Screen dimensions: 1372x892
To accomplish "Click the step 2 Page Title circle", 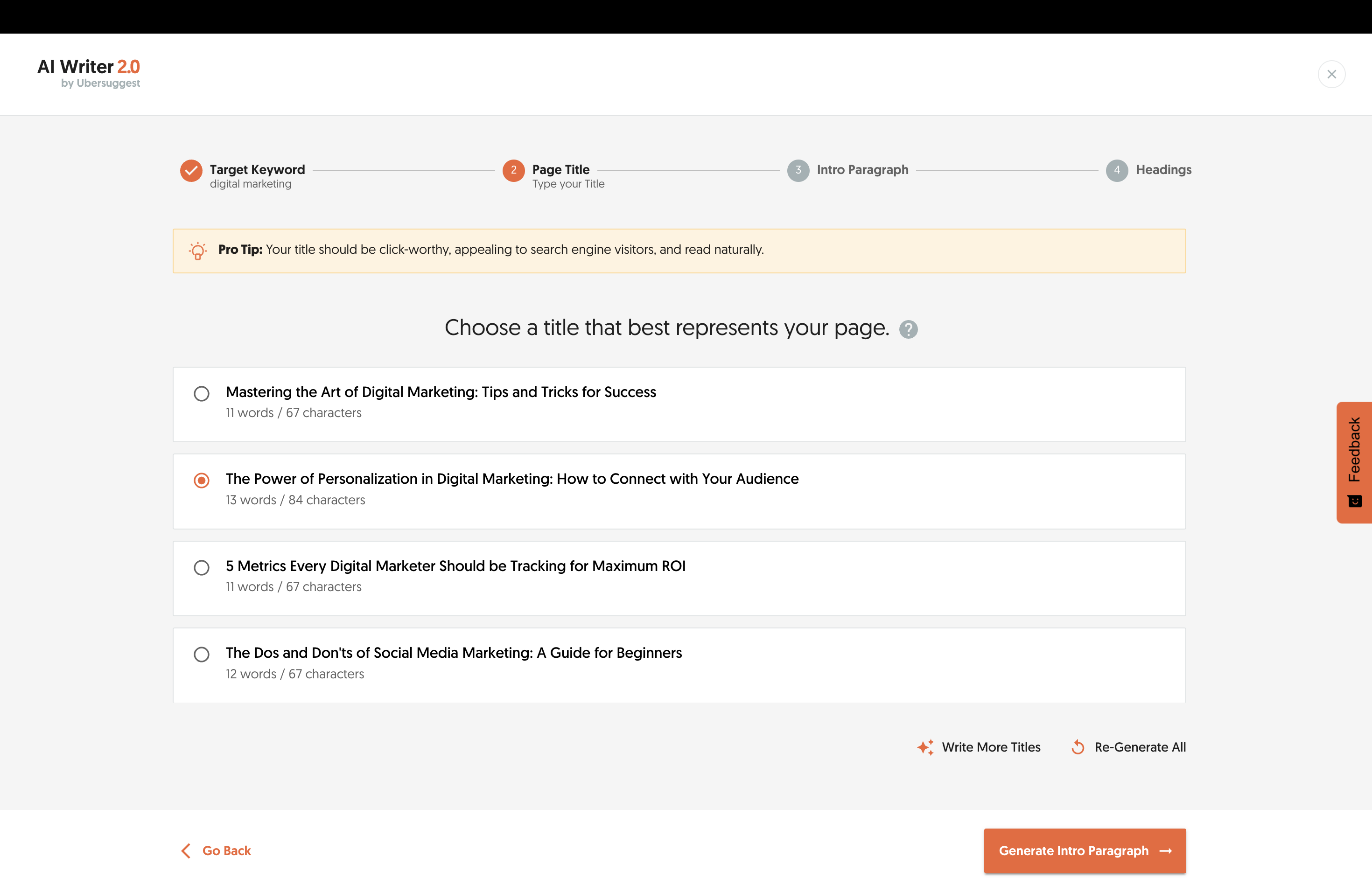I will click(x=513, y=170).
